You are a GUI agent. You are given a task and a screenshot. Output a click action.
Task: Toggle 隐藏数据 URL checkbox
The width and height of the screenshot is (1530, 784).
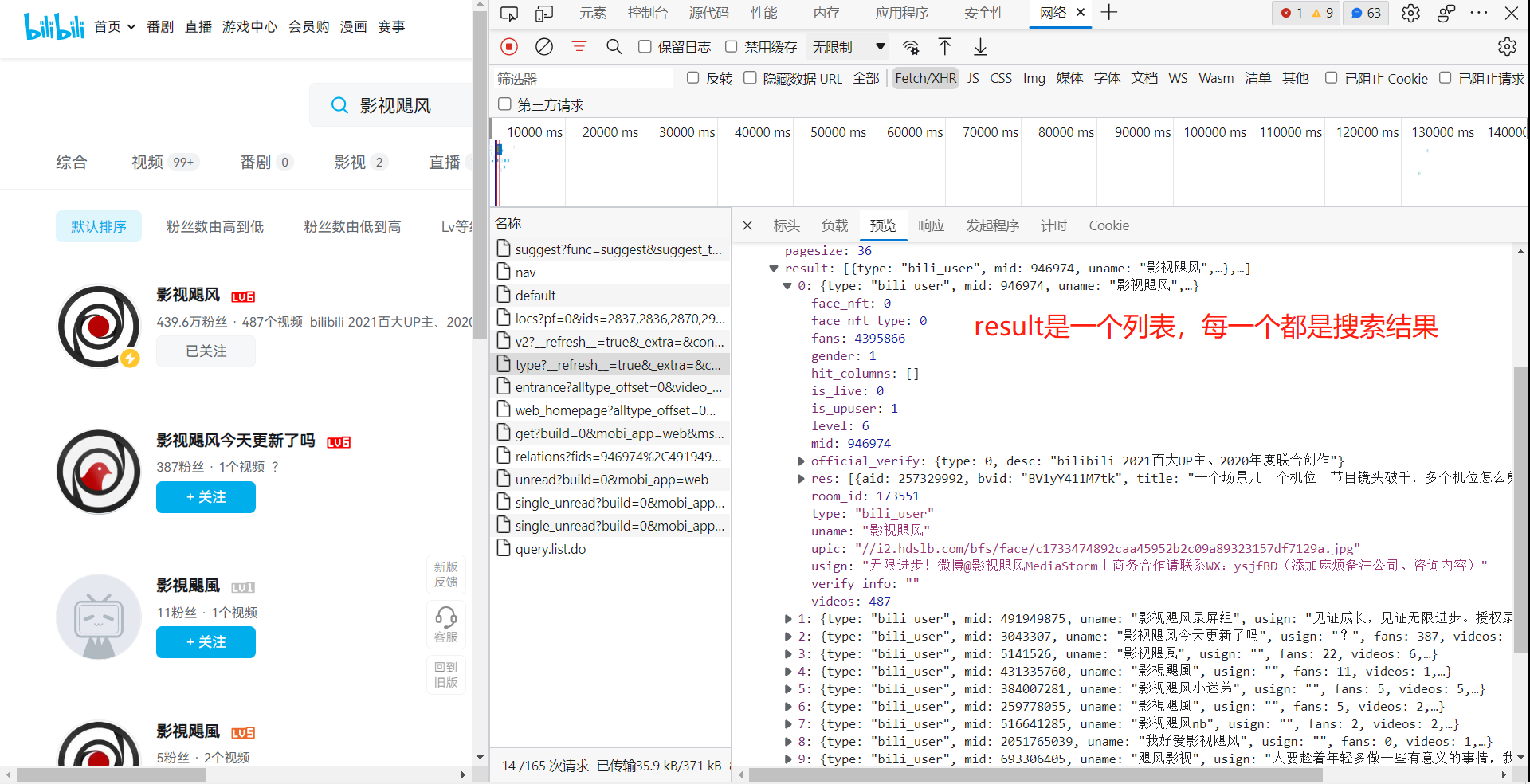pos(750,78)
